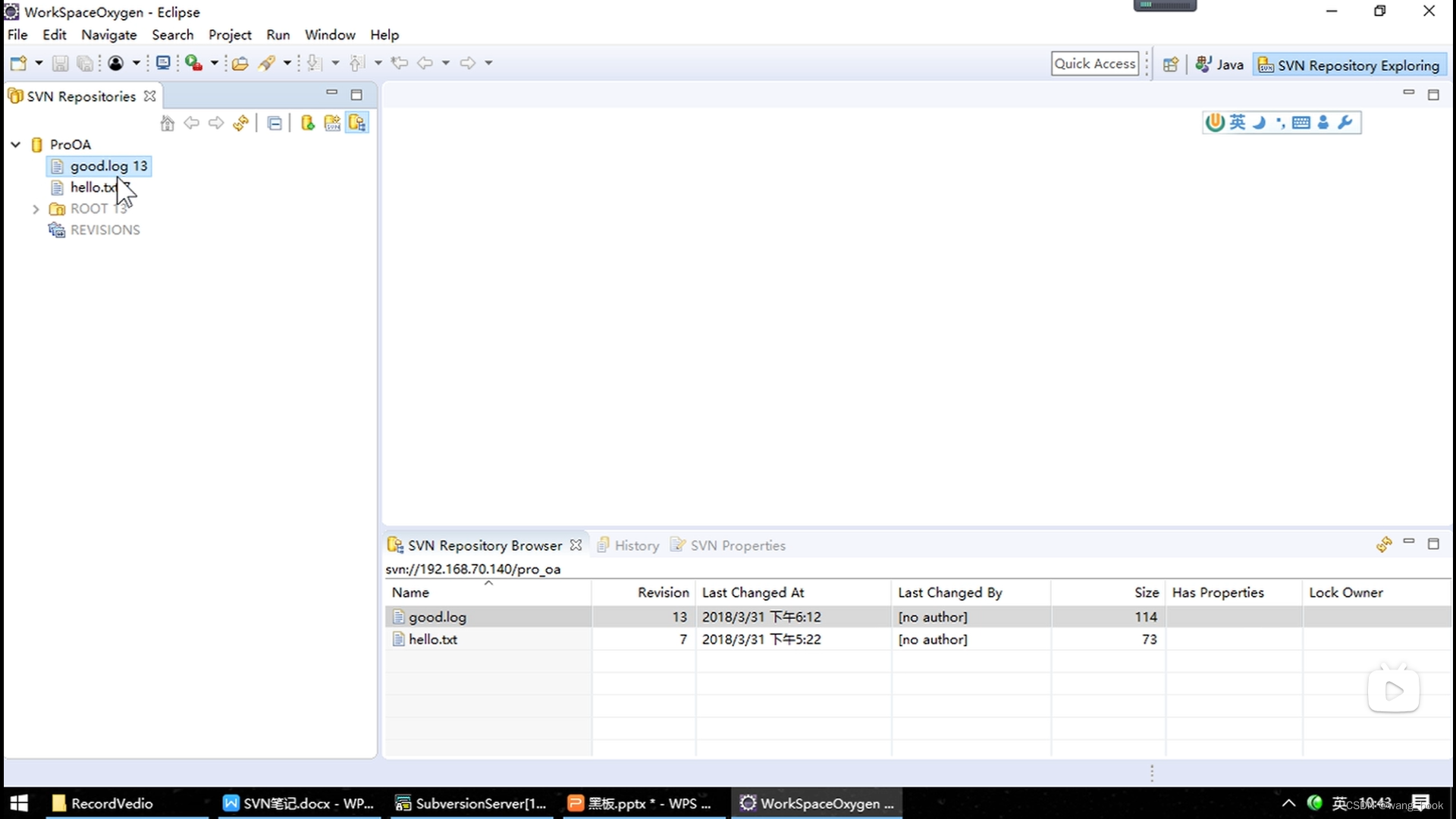1456x819 pixels.
Task: Sort by Last Changed At column
Action: [793, 592]
